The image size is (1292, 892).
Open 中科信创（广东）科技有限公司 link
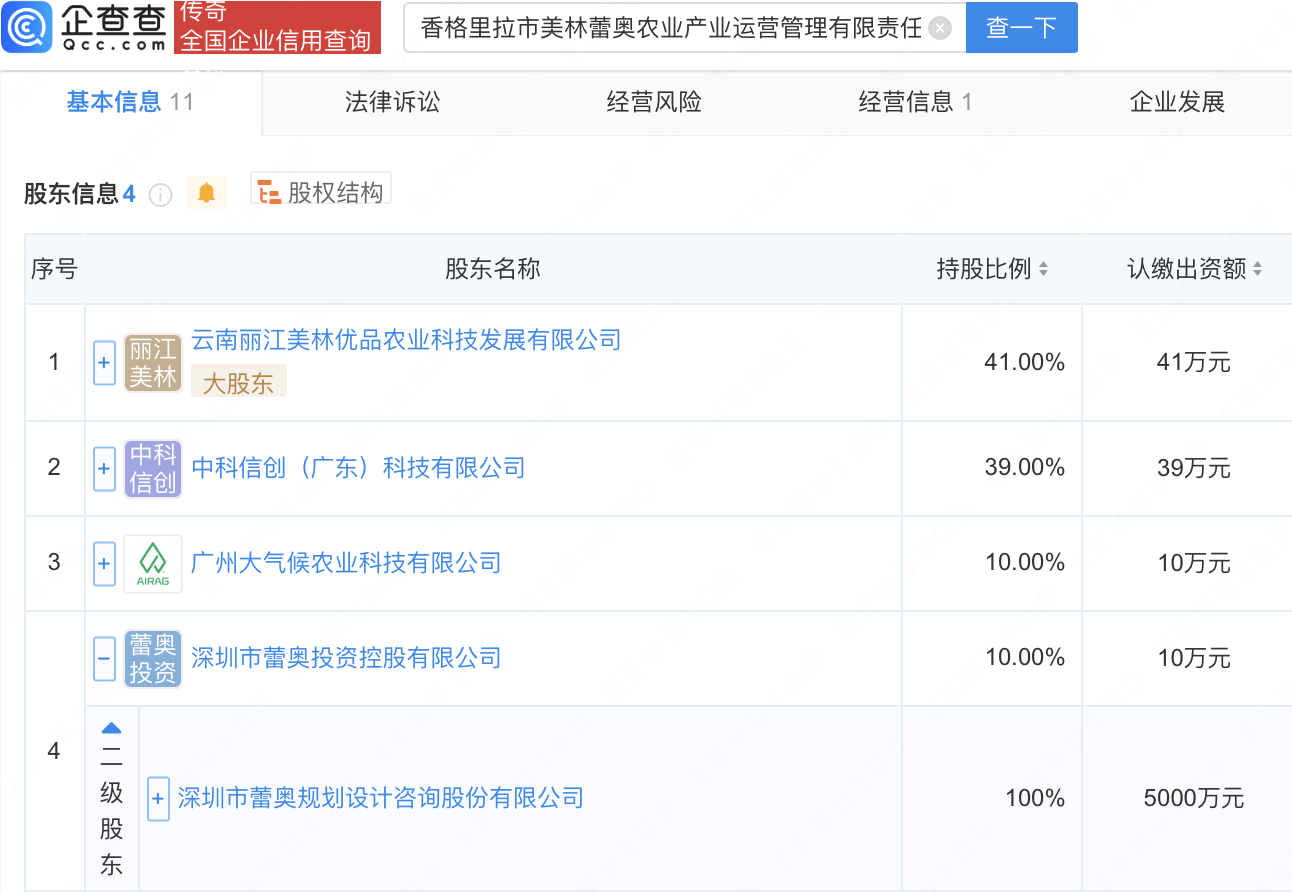[x=358, y=468]
